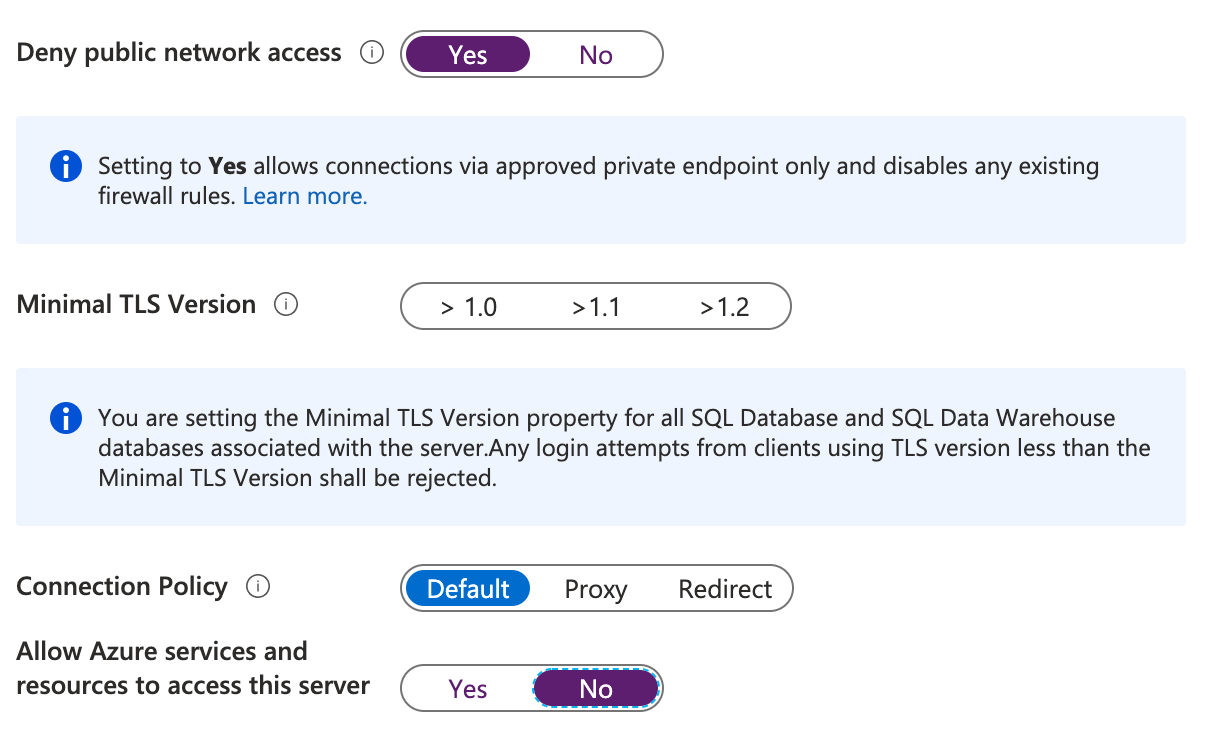Select the Default connection policy
Image resolution: width=1206 pixels, height=734 pixels.
467,588
